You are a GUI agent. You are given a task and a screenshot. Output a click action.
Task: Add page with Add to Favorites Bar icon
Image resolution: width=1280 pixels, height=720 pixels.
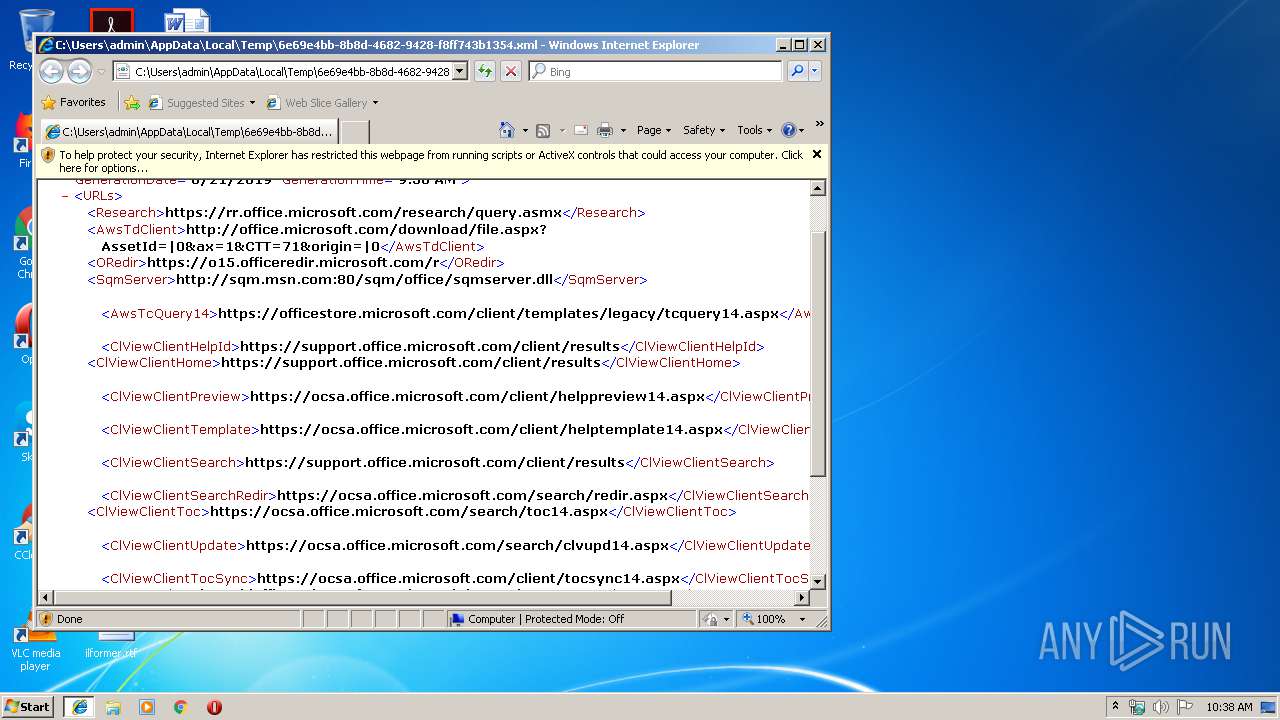coord(132,102)
